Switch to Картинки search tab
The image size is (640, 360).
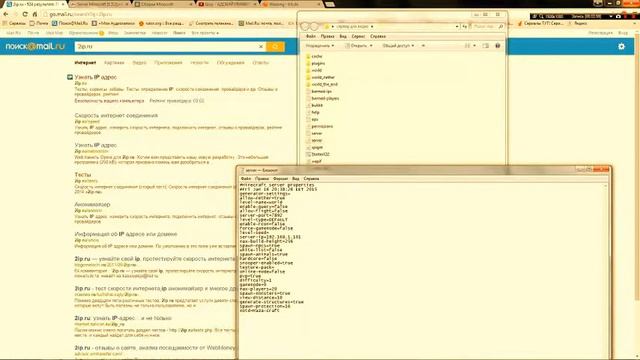[x=114, y=63]
